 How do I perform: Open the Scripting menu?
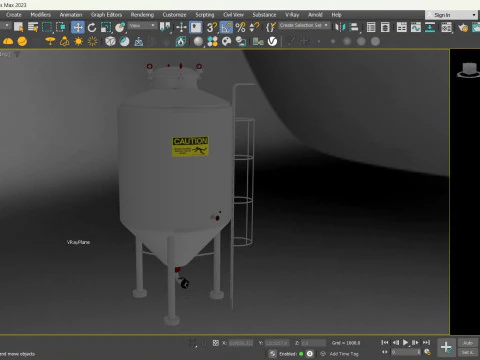(x=205, y=15)
